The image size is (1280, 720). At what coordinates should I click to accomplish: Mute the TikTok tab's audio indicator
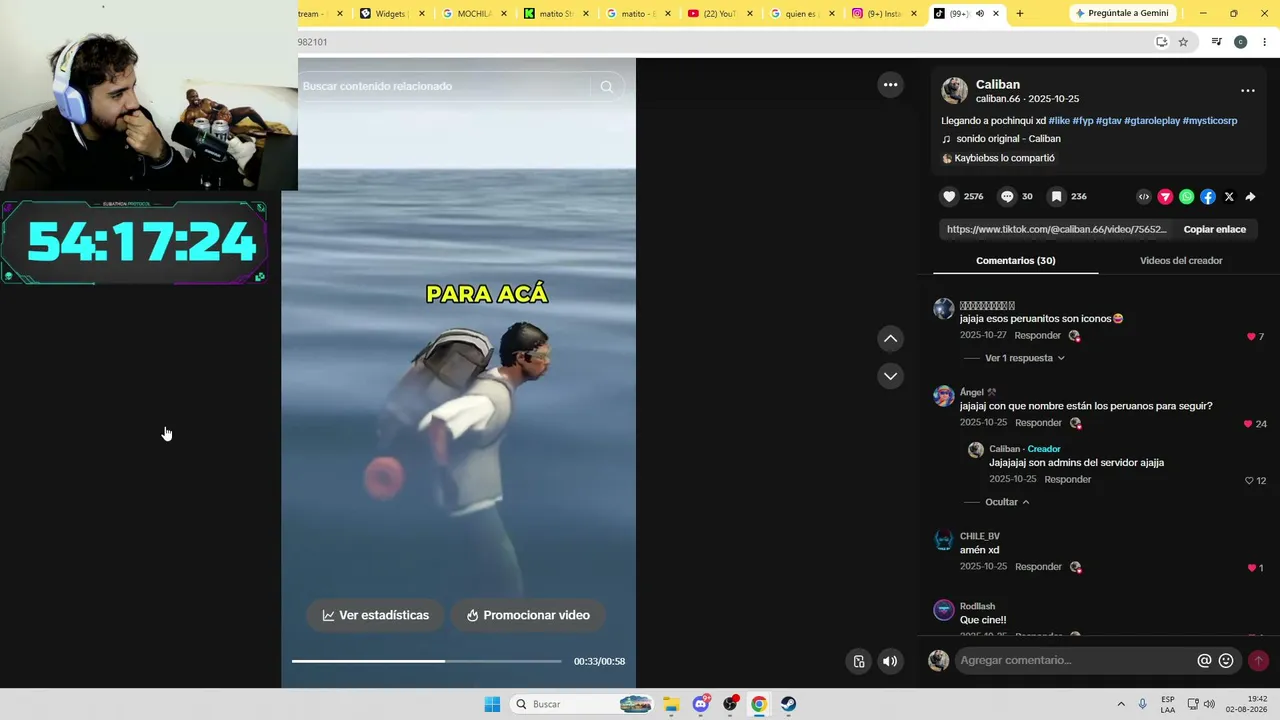pos(979,14)
